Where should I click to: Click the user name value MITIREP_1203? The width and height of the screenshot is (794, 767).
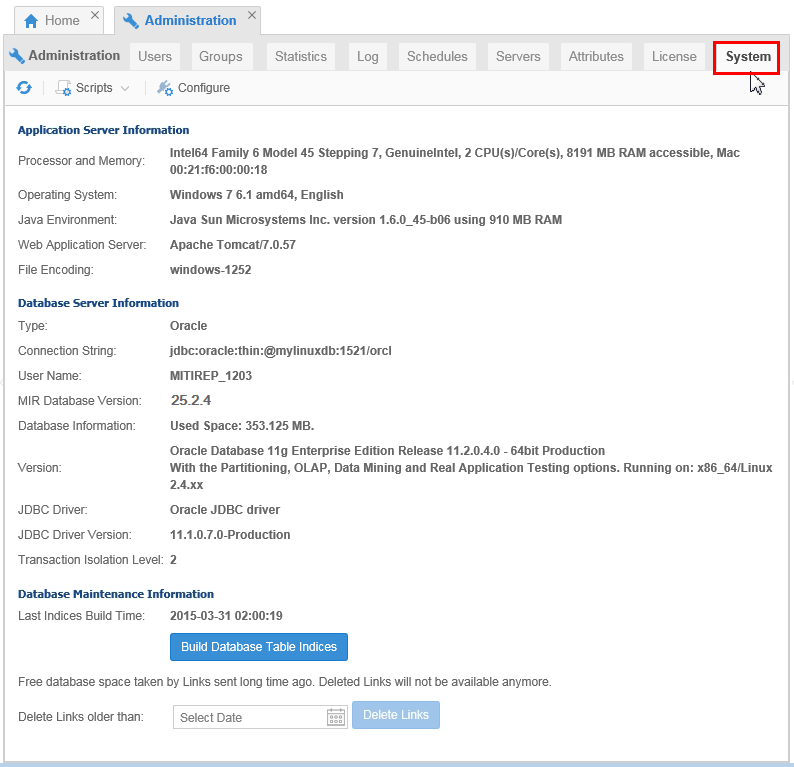(x=211, y=376)
